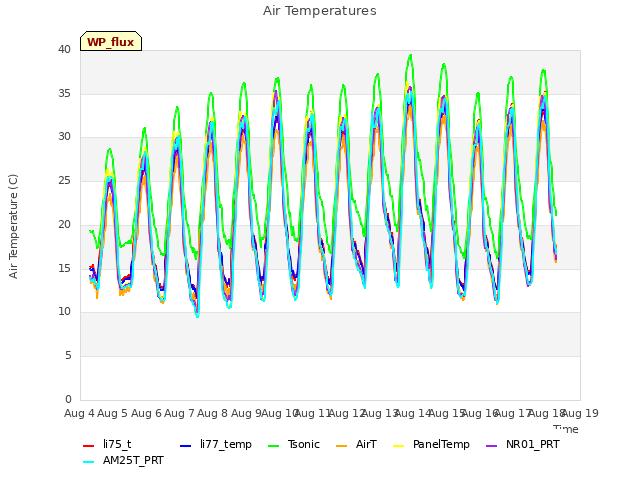
Task: Toggle the AirT legend entry
Action: (x=356, y=444)
